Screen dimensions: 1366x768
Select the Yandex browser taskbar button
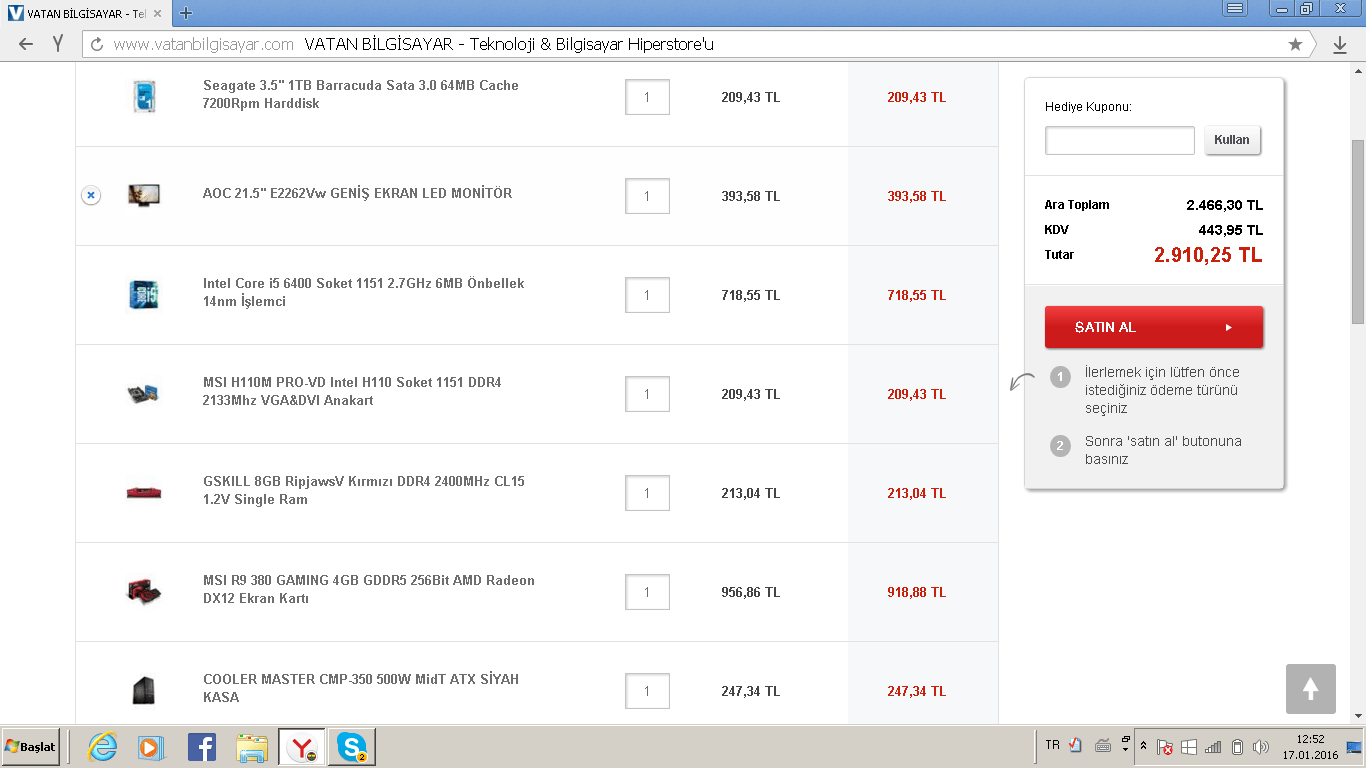point(302,747)
